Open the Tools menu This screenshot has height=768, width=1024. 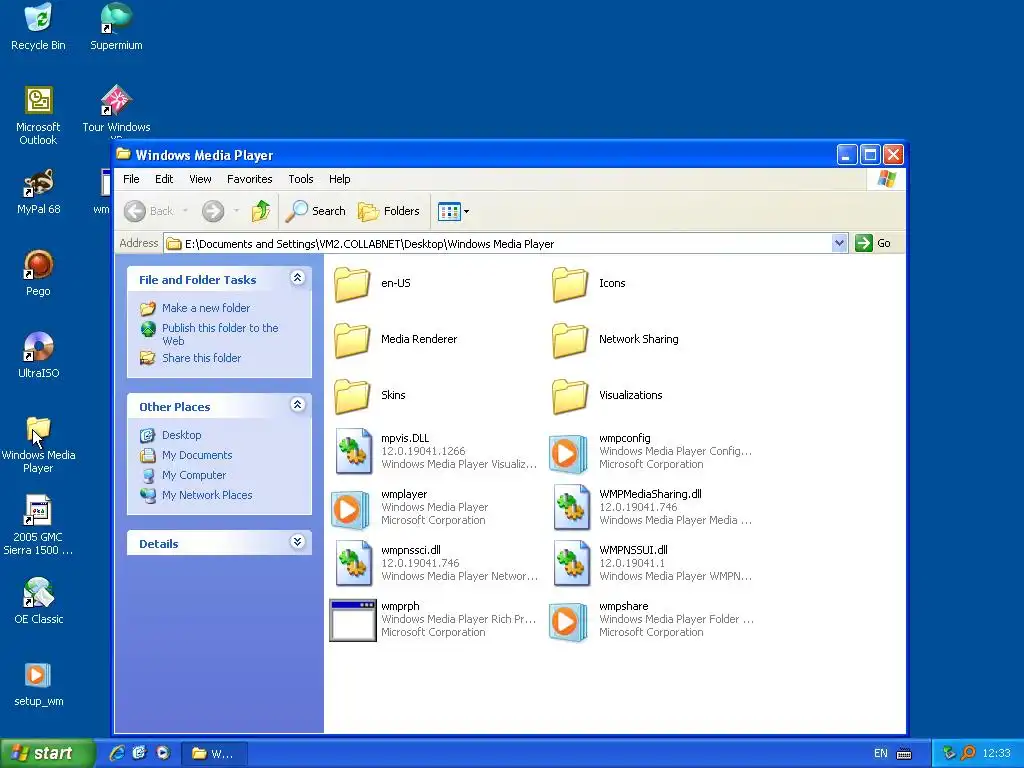[x=301, y=179]
